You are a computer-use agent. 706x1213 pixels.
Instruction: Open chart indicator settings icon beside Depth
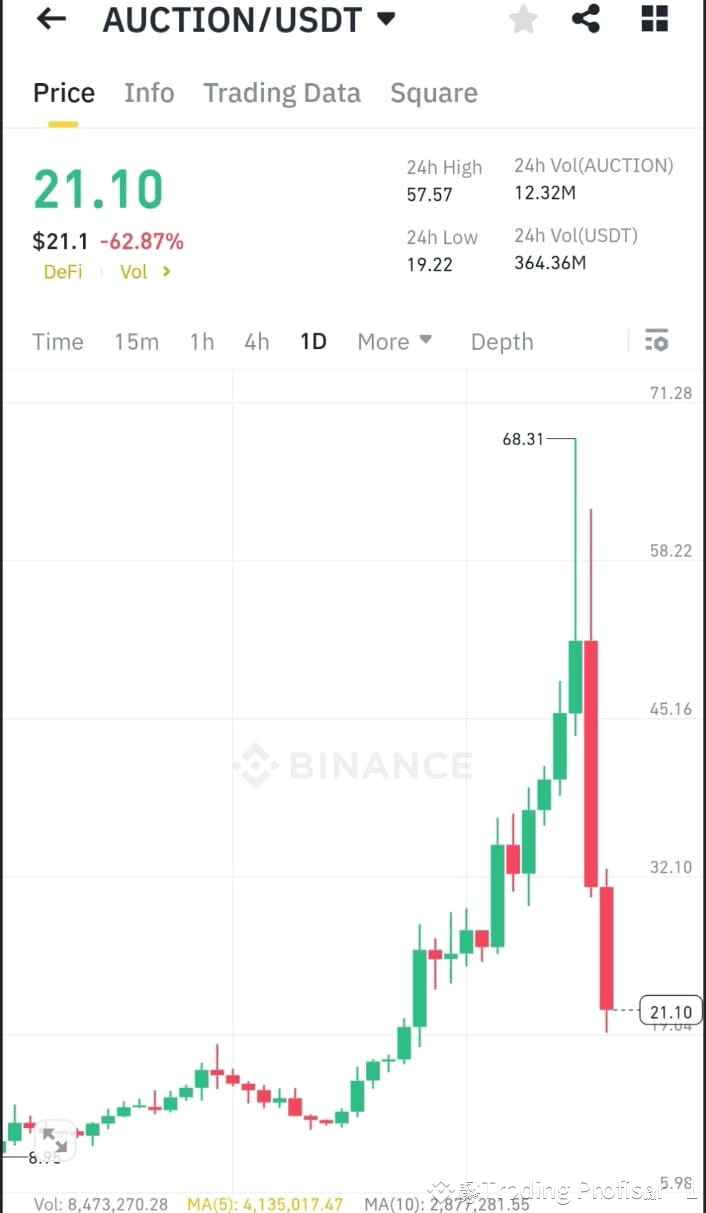point(656,341)
